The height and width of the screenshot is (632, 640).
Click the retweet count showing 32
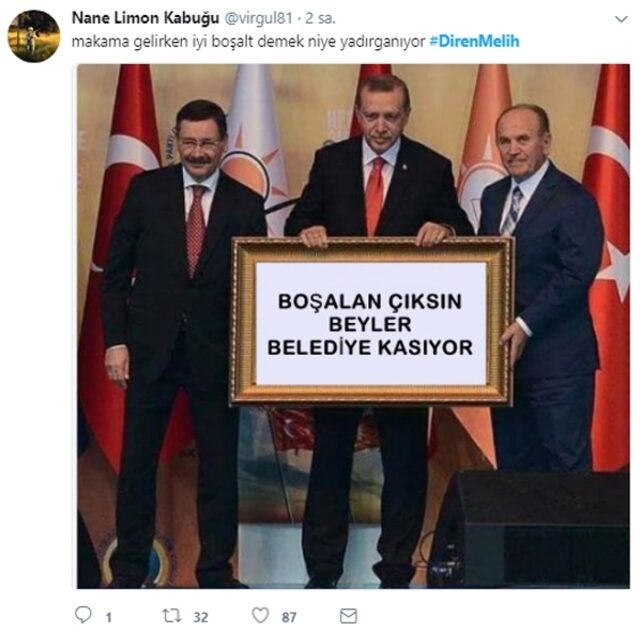click(x=200, y=617)
